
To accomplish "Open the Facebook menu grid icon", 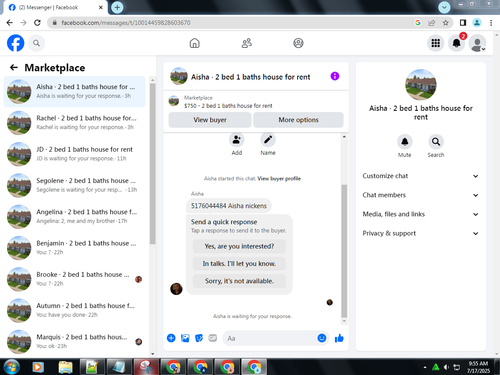I will [435, 43].
